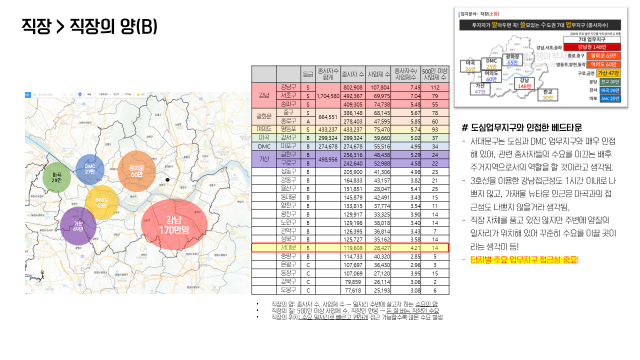Select the yellow 여의도 bubble on the map
The width and height of the screenshot is (640, 360).
click(102, 202)
